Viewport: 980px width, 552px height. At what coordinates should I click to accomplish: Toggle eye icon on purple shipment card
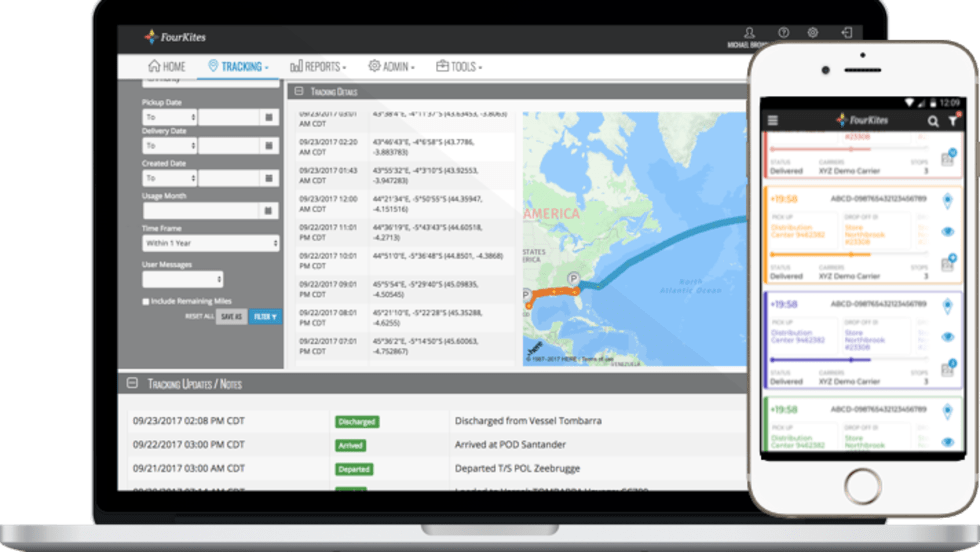[947, 338]
